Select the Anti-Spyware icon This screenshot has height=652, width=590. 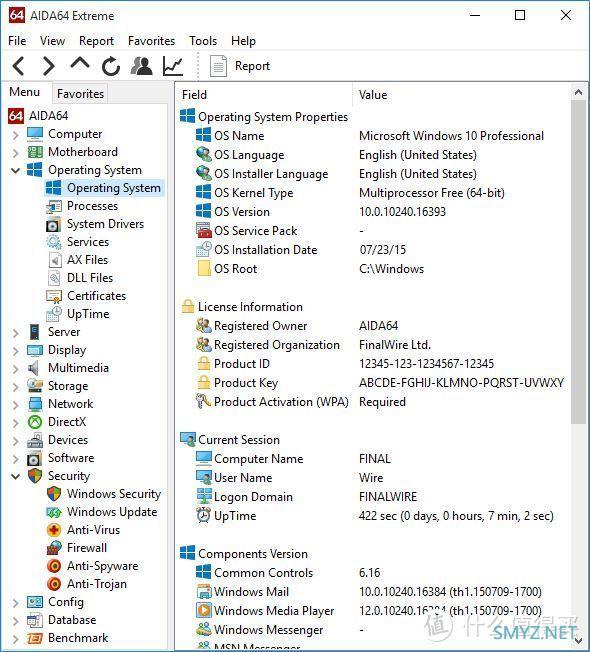54,566
